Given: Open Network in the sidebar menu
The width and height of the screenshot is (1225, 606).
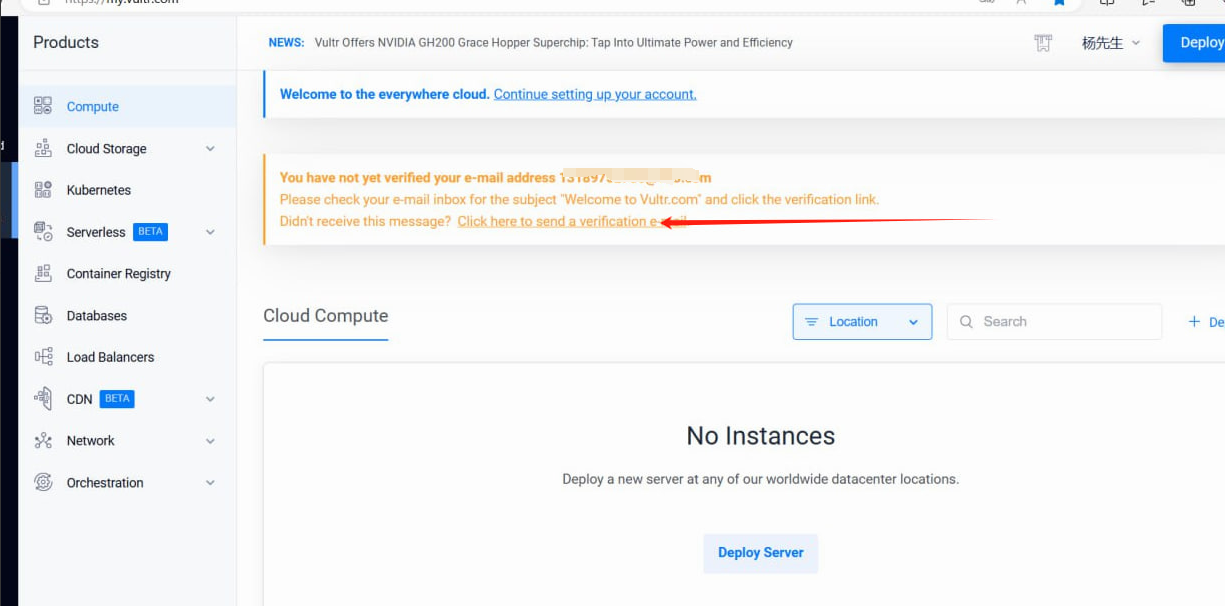Looking at the screenshot, I should 91,441.
